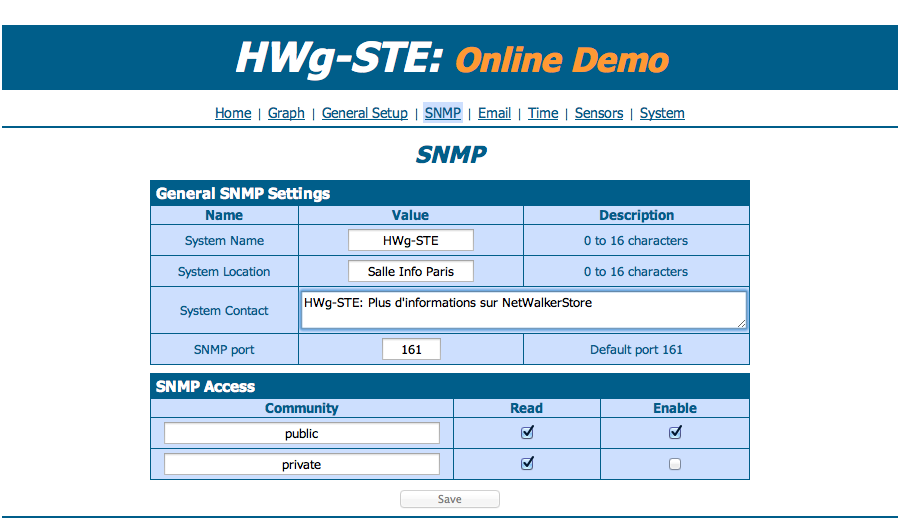
Task: Click the Name column header
Action: point(224,215)
